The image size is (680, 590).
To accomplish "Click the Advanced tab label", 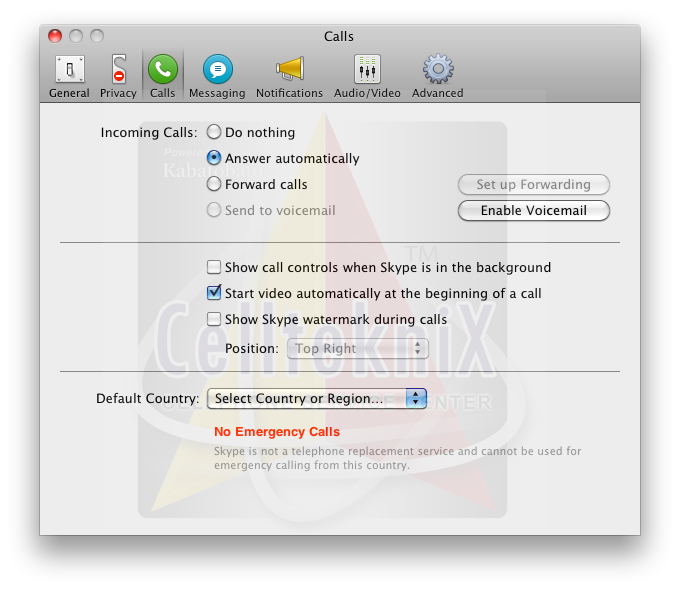I will point(438,93).
